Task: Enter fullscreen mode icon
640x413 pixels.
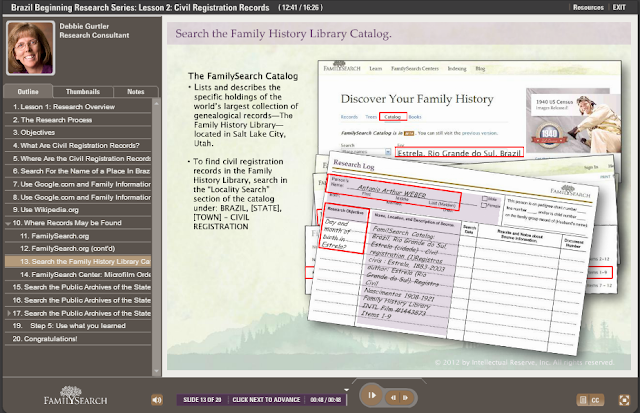Action: [624, 400]
